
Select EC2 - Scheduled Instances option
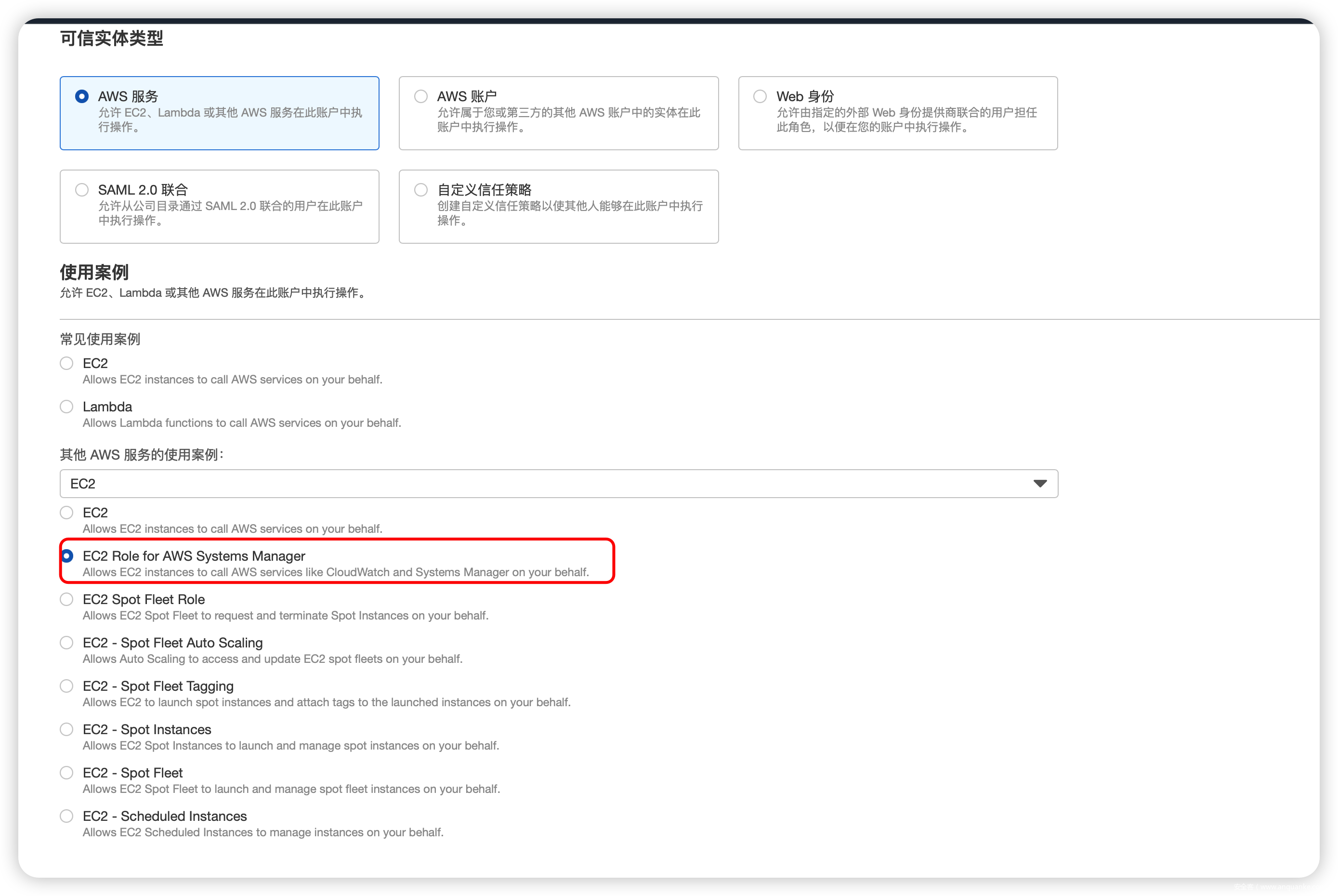[67, 817]
